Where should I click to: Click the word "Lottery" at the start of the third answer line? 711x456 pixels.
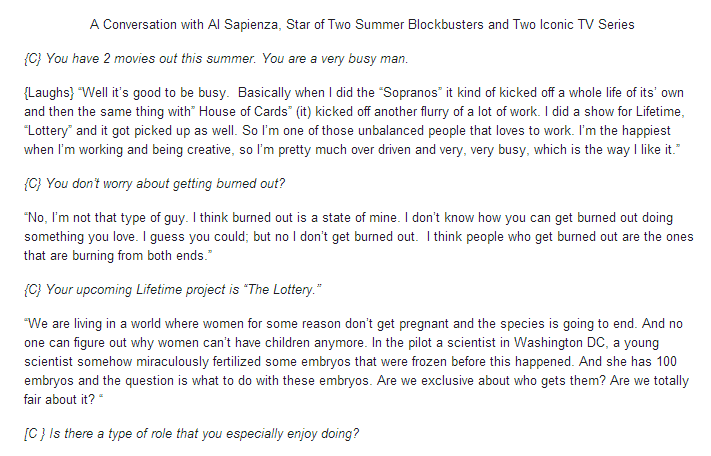(48, 131)
